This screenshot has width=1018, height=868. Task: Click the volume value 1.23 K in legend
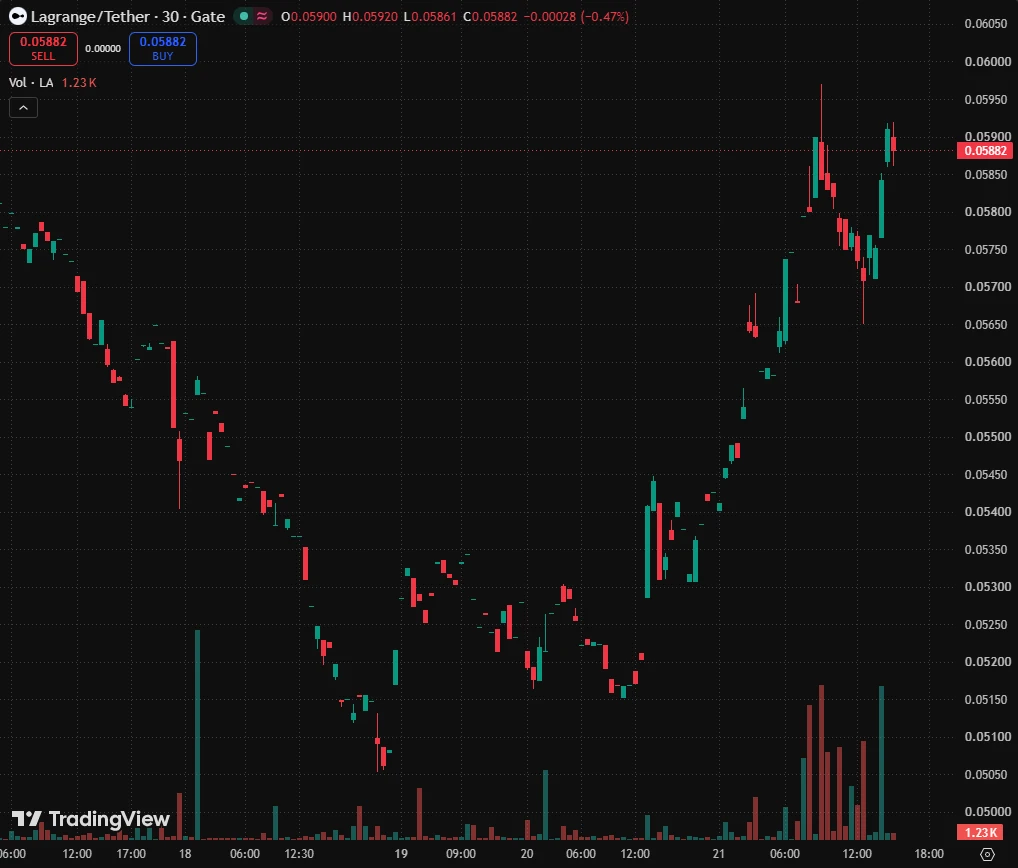(79, 82)
